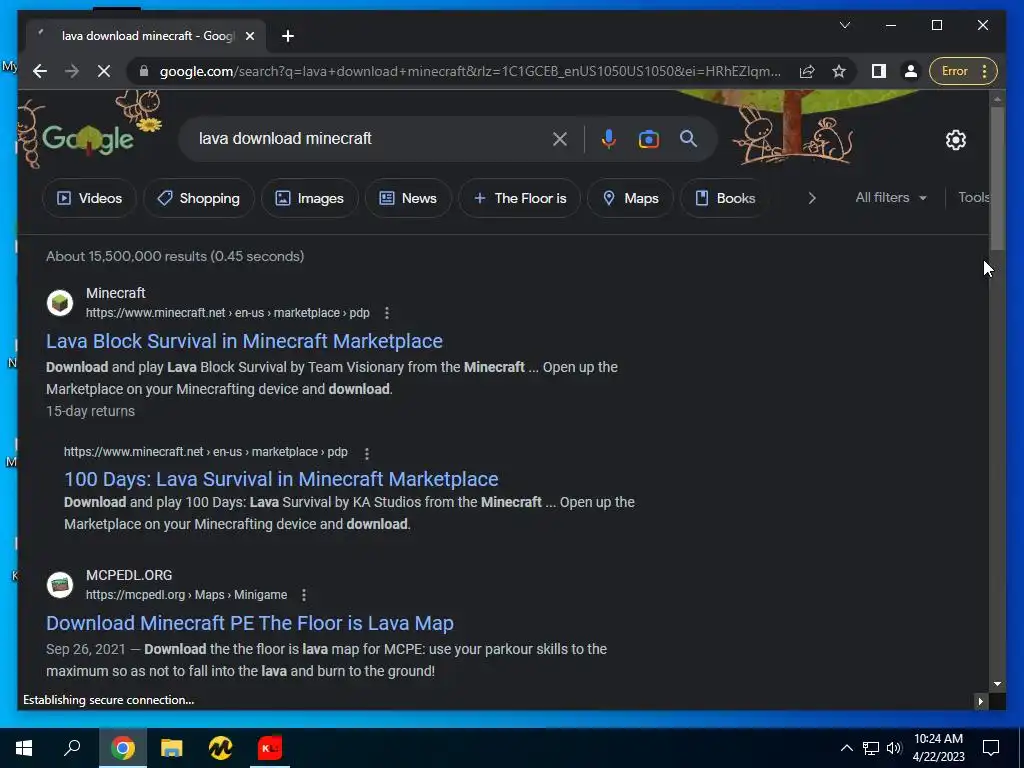Open the Chrome profile icon
1024x768 pixels.
click(910, 71)
